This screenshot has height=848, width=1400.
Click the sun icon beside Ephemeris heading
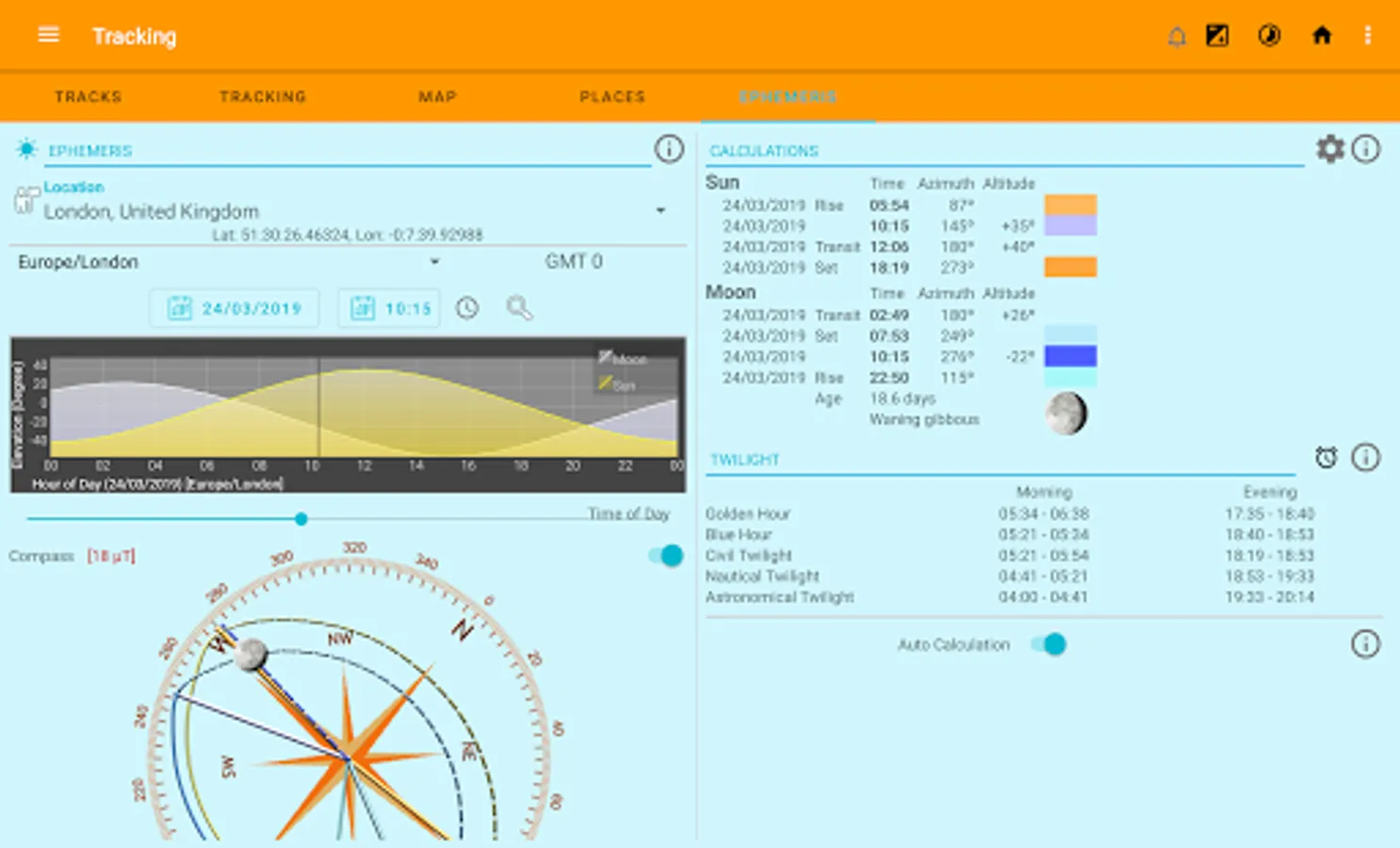click(x=26, y=149)
